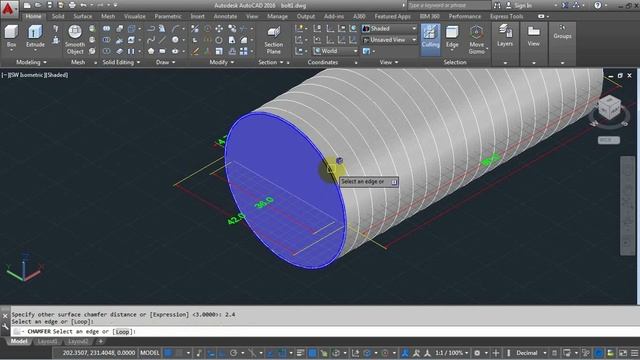The image size is (640, 360).
Task: Toggle polar tracking in the status bar
Action: [x=233, y=353]
